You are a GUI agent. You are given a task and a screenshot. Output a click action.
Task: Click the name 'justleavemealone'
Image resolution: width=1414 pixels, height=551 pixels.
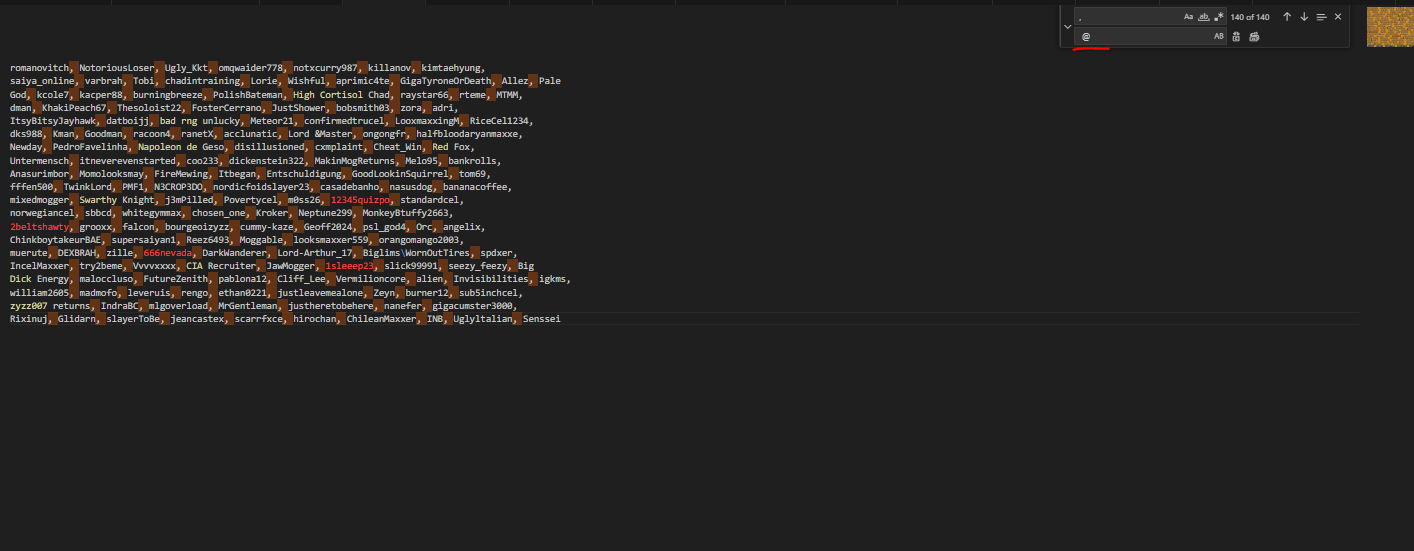321,293
